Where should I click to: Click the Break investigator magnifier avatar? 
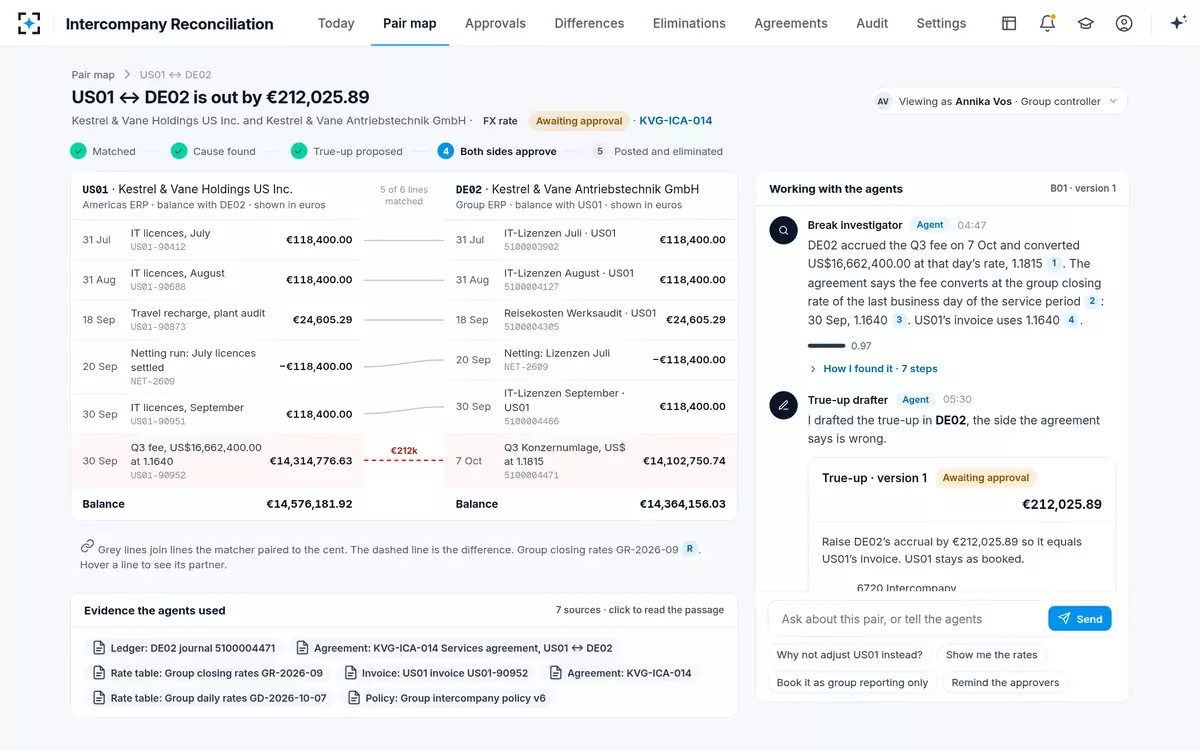pos(784,230)
